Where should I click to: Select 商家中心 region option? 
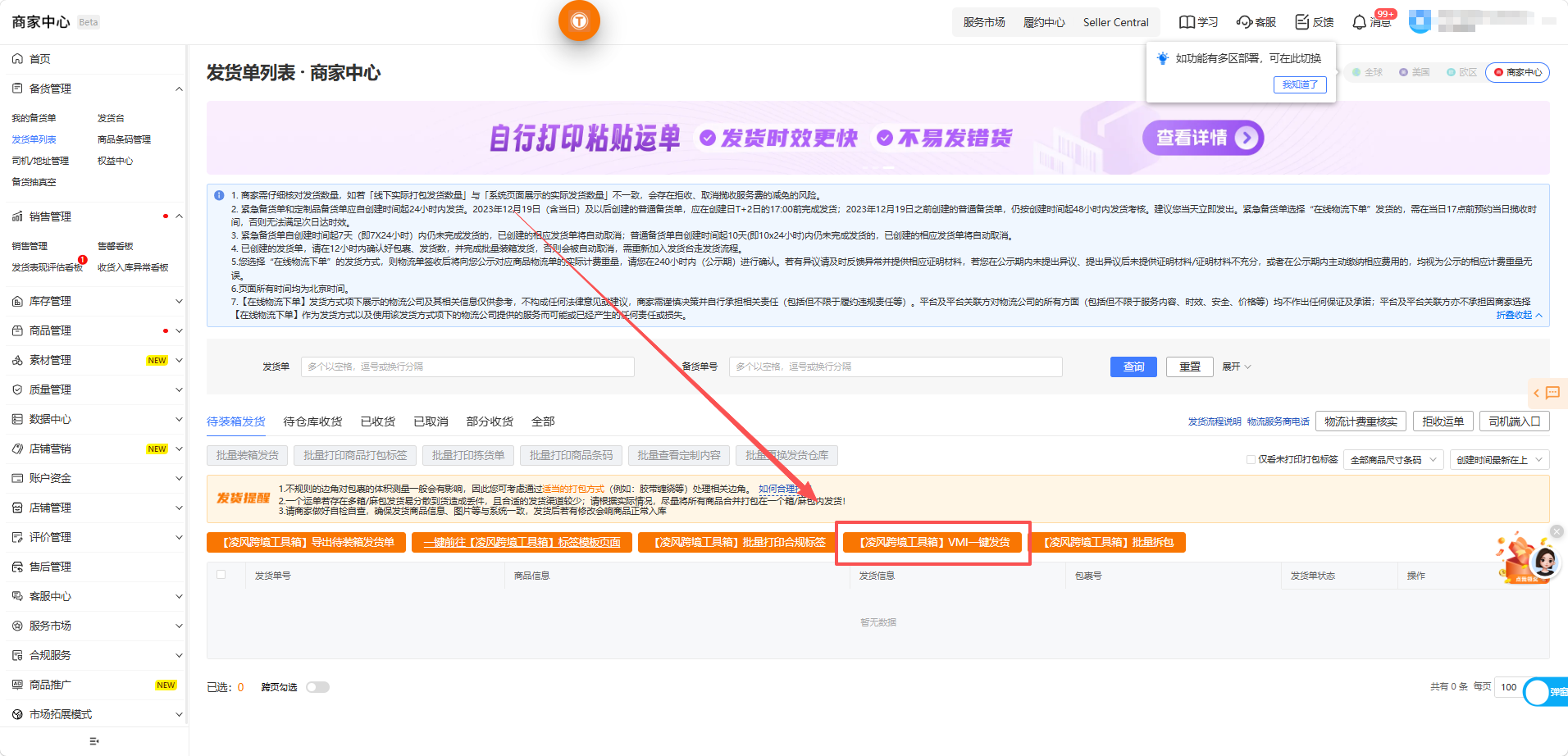click(1518, 73)
